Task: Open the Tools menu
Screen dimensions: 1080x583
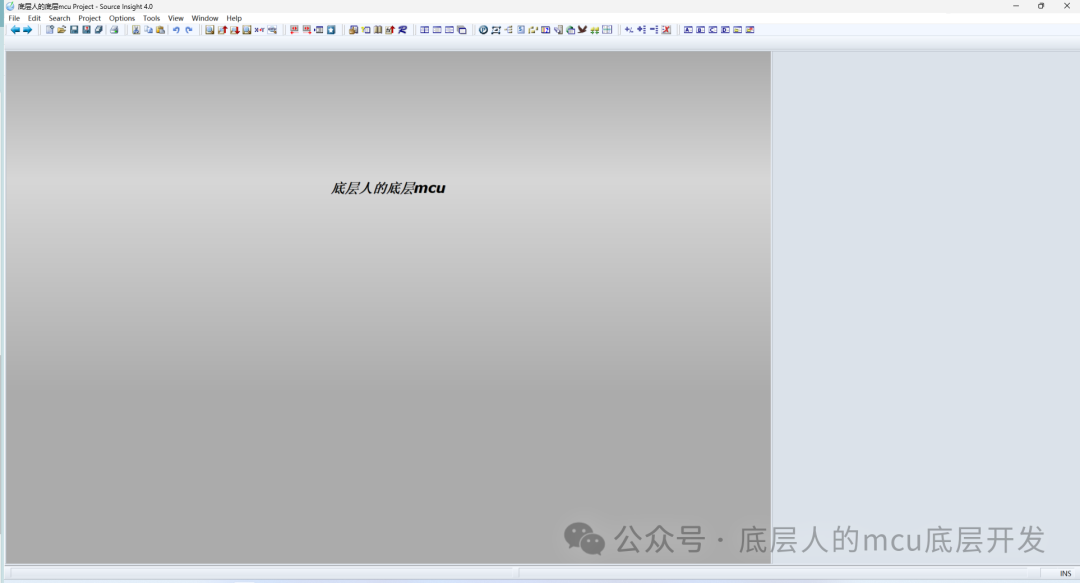Action: click(151, 18)
